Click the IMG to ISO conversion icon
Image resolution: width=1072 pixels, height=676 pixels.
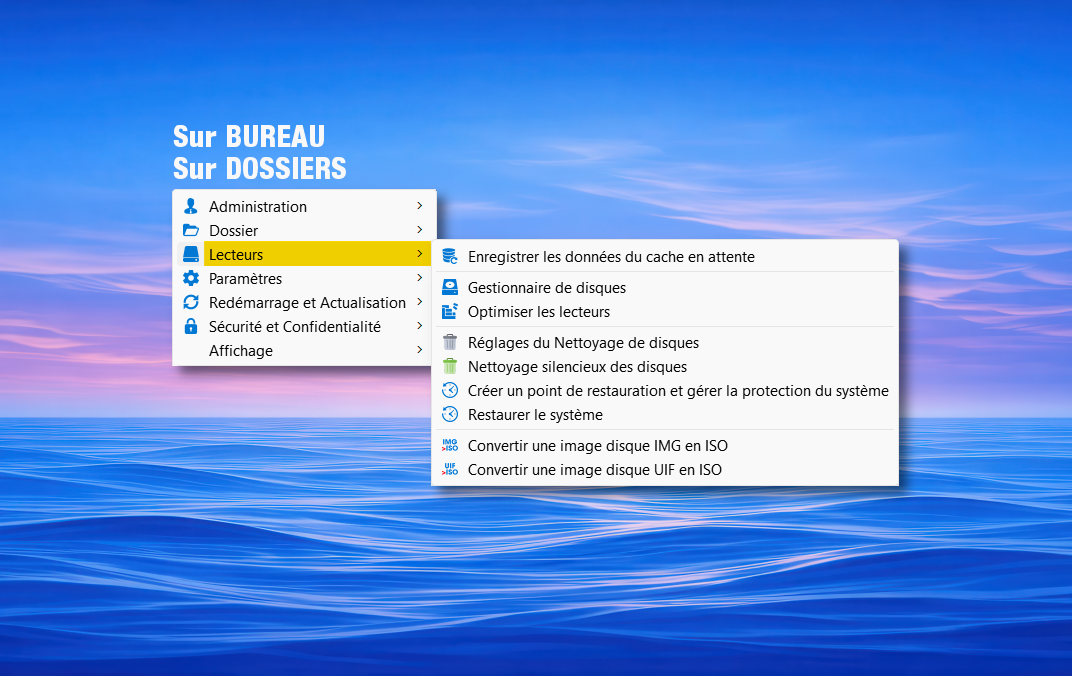click(450, 446)
